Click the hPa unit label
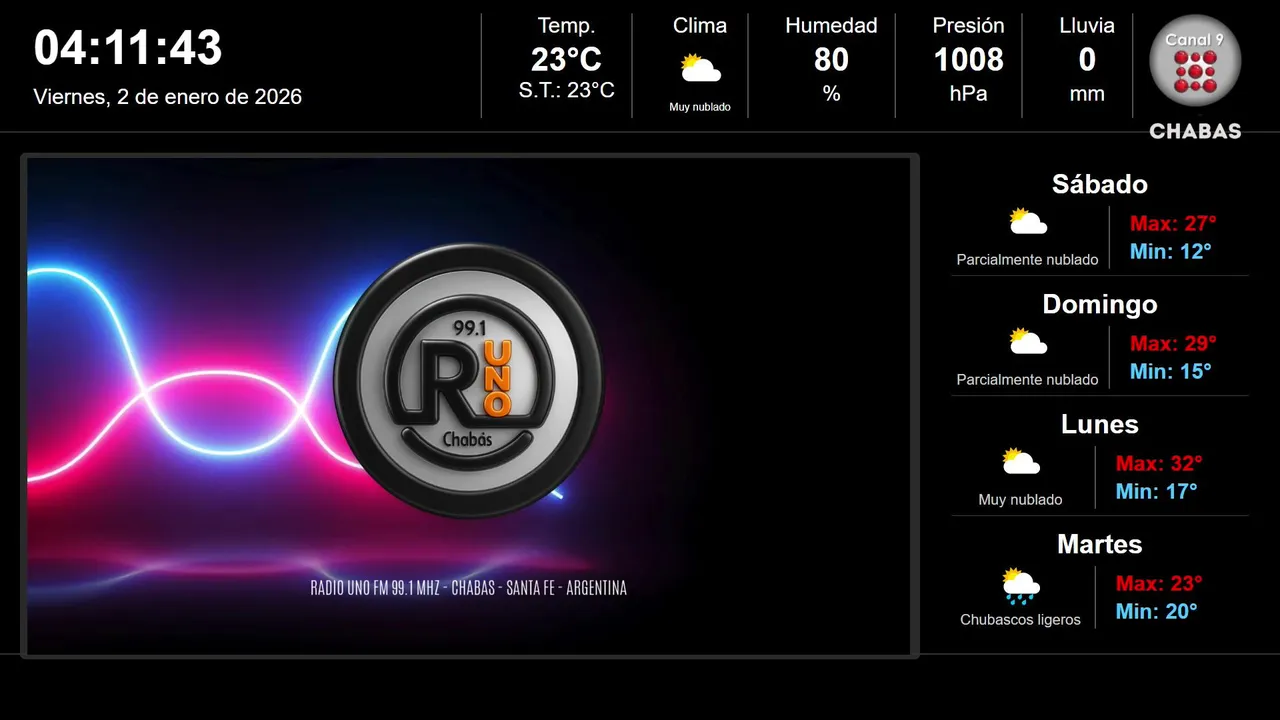 point(968,94)
